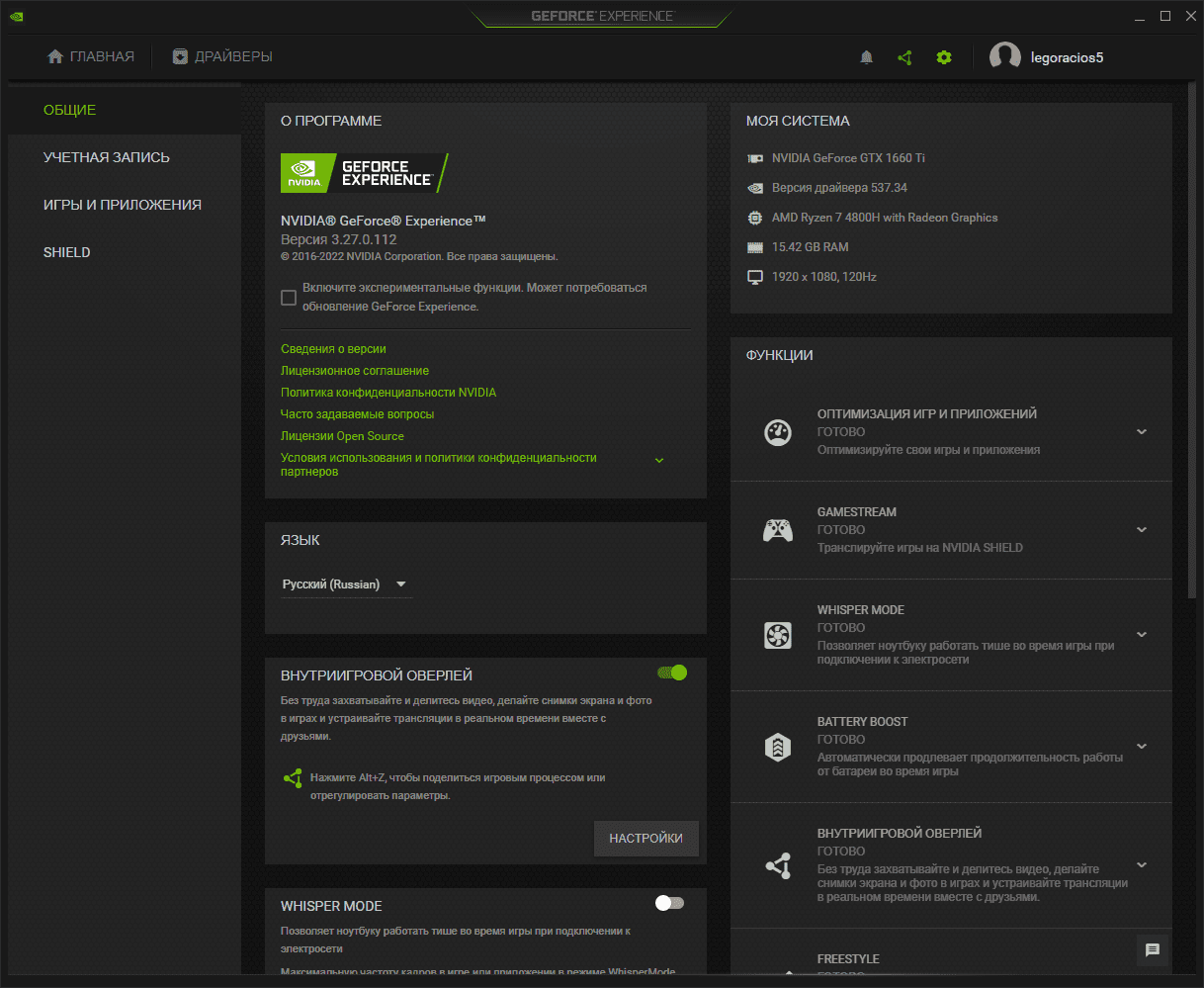Click the FREESTYLE feature title

coord(848,959)
